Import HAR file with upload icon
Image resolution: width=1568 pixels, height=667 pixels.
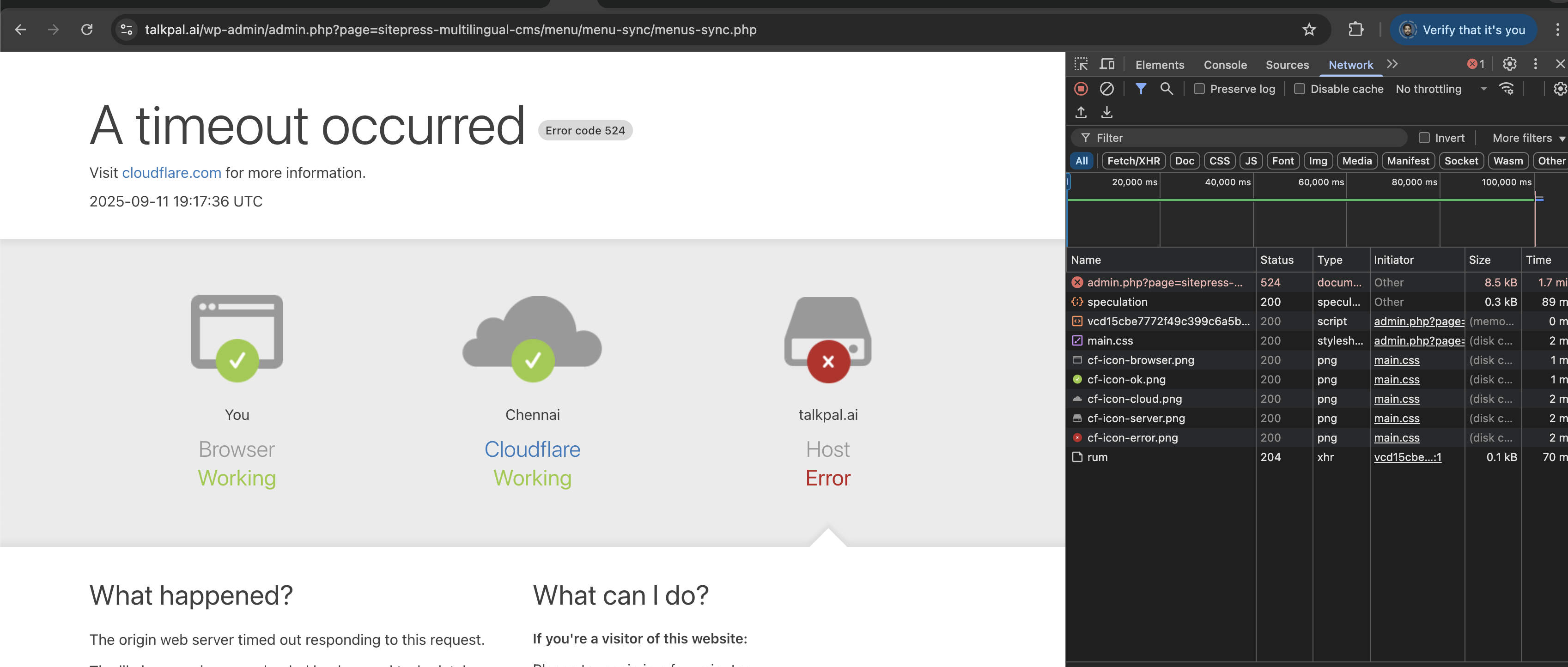(1081, 113)
